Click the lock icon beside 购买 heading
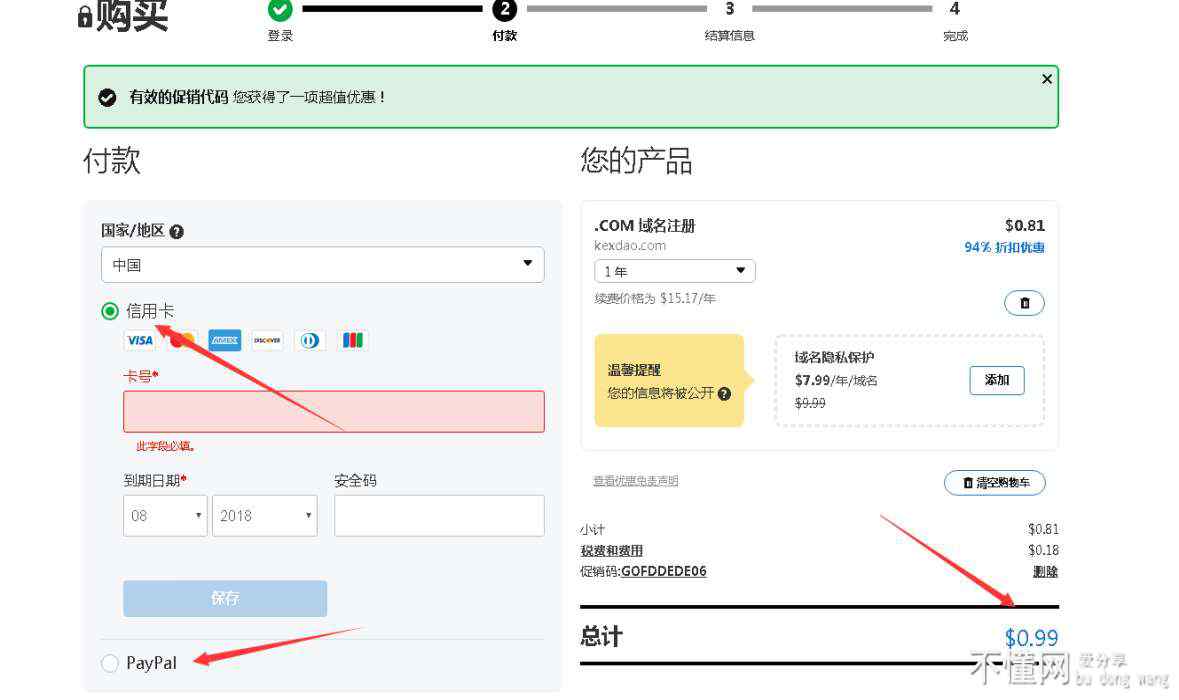 pyautogui.click(x=85, y=17)
